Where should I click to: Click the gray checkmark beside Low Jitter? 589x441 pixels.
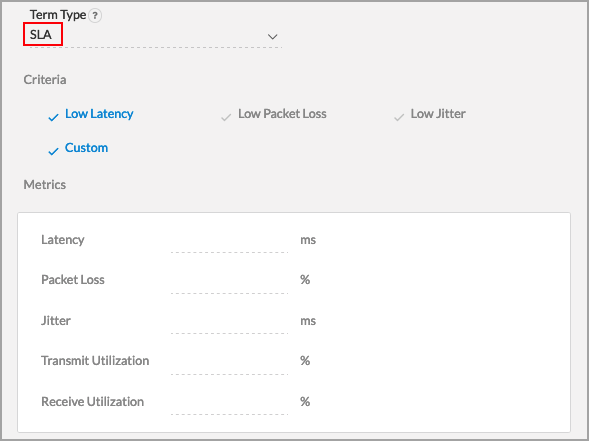click(399, 118)
